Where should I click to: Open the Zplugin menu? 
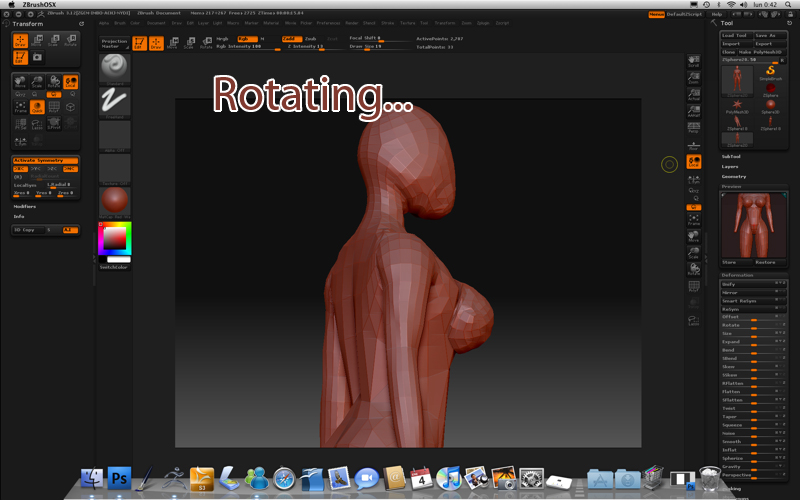483,23
